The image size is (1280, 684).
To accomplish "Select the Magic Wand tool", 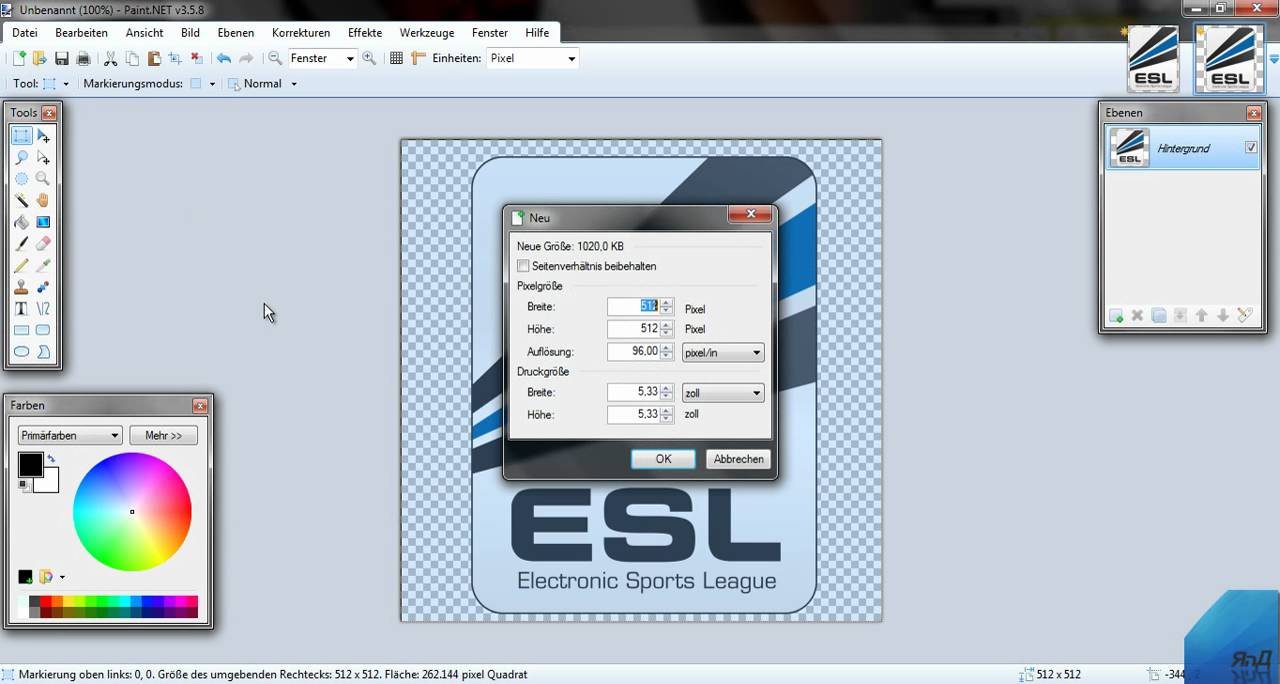I will [21, 200].
